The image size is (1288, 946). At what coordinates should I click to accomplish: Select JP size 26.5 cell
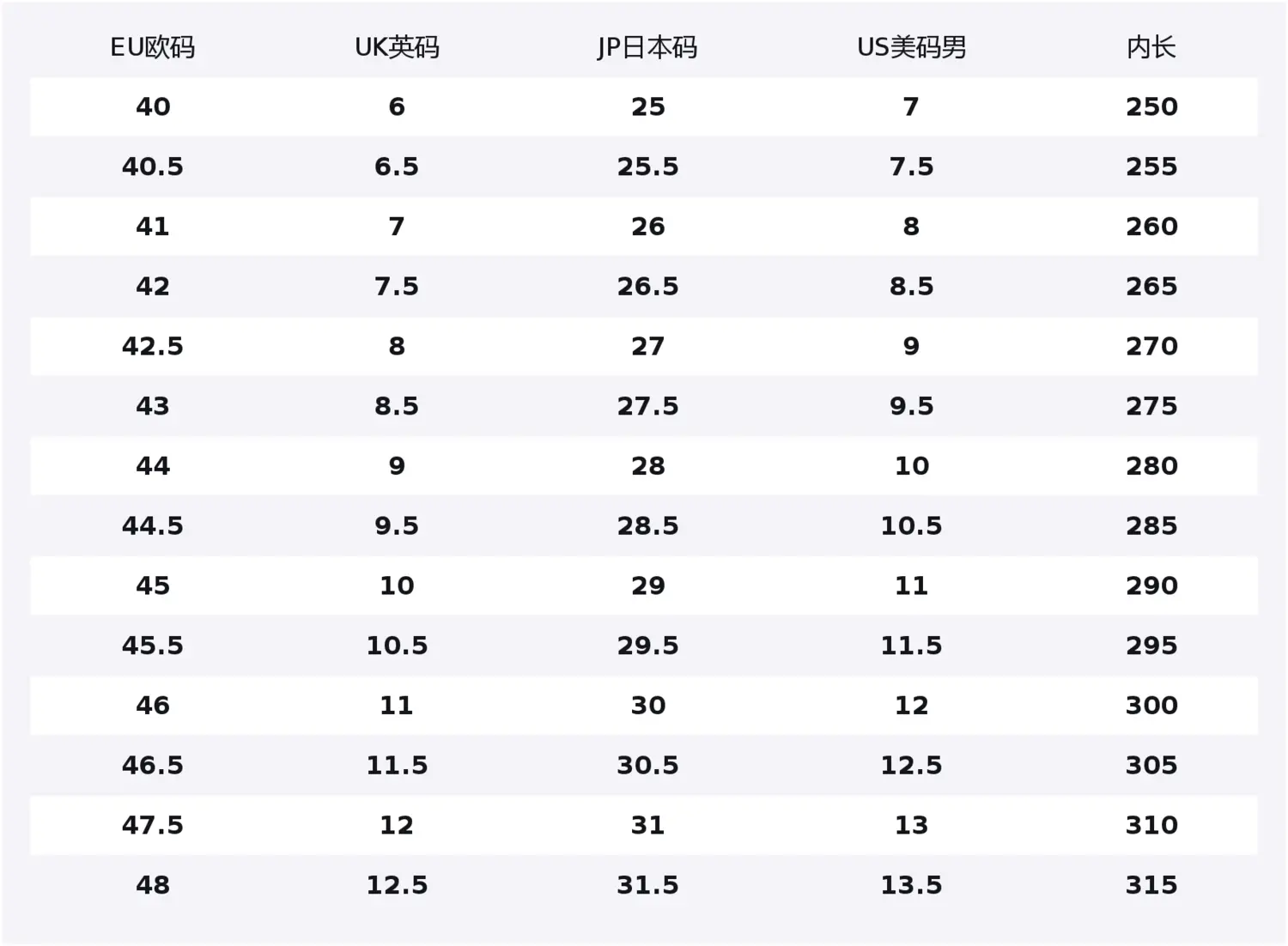pyautogui.click(x=647, y=286)
